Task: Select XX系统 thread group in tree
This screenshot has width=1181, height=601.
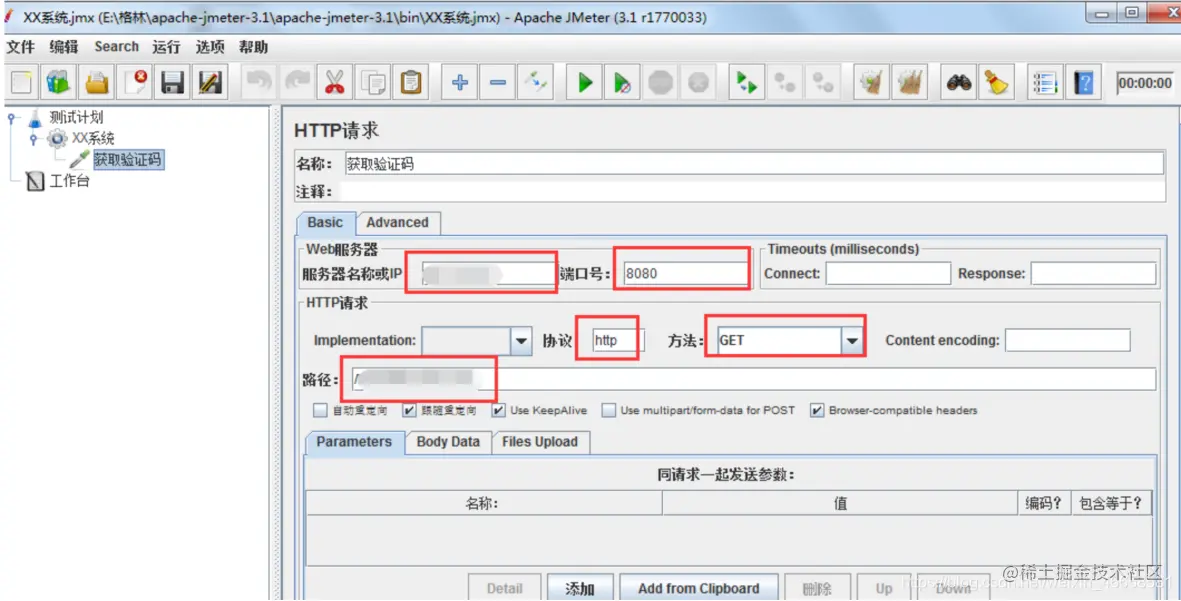Action: 93,139
